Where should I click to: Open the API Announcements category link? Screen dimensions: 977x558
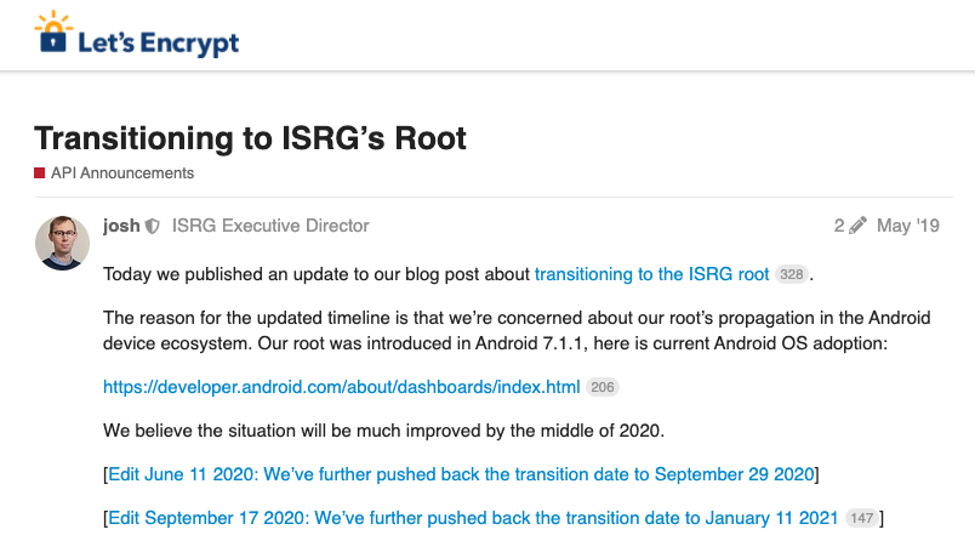(x=122, y=173)
